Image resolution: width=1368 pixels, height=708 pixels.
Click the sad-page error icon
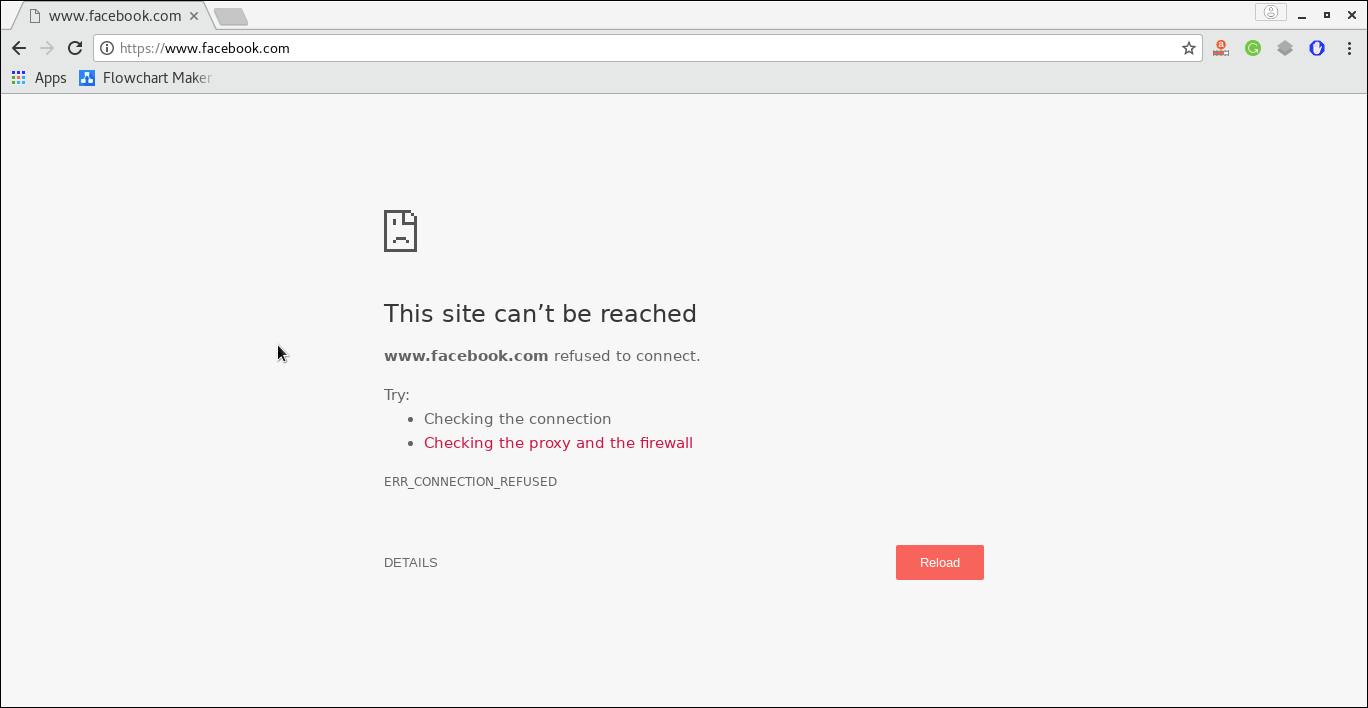click(399, 230)
